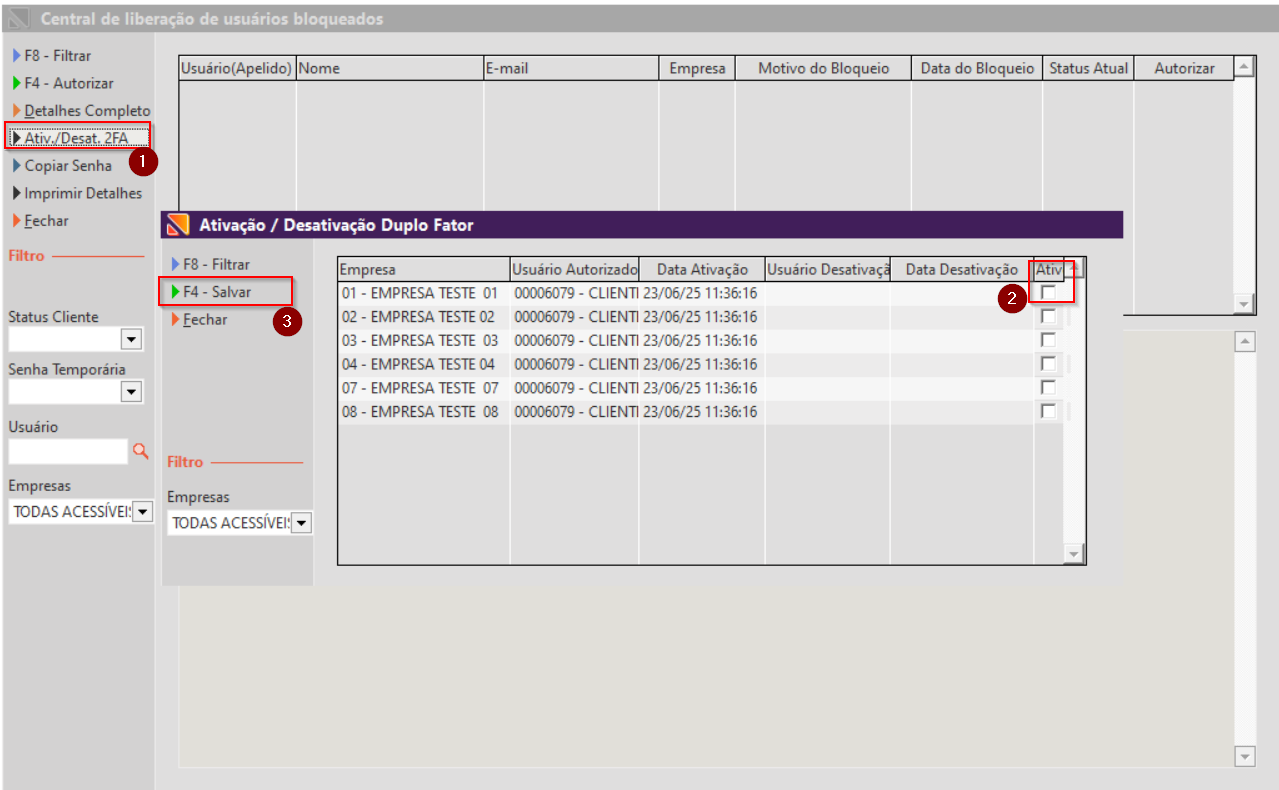The width and height of the screenshot is (1279, 790).
Task: Click the Usuário input field
Action: 68,451
